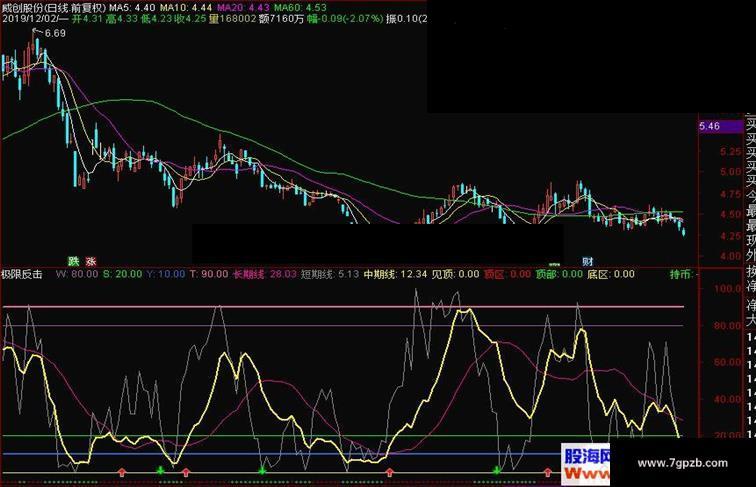Select the leftmost red up-arrow buy signal
The image size is (756, 487).
(122, 472)
